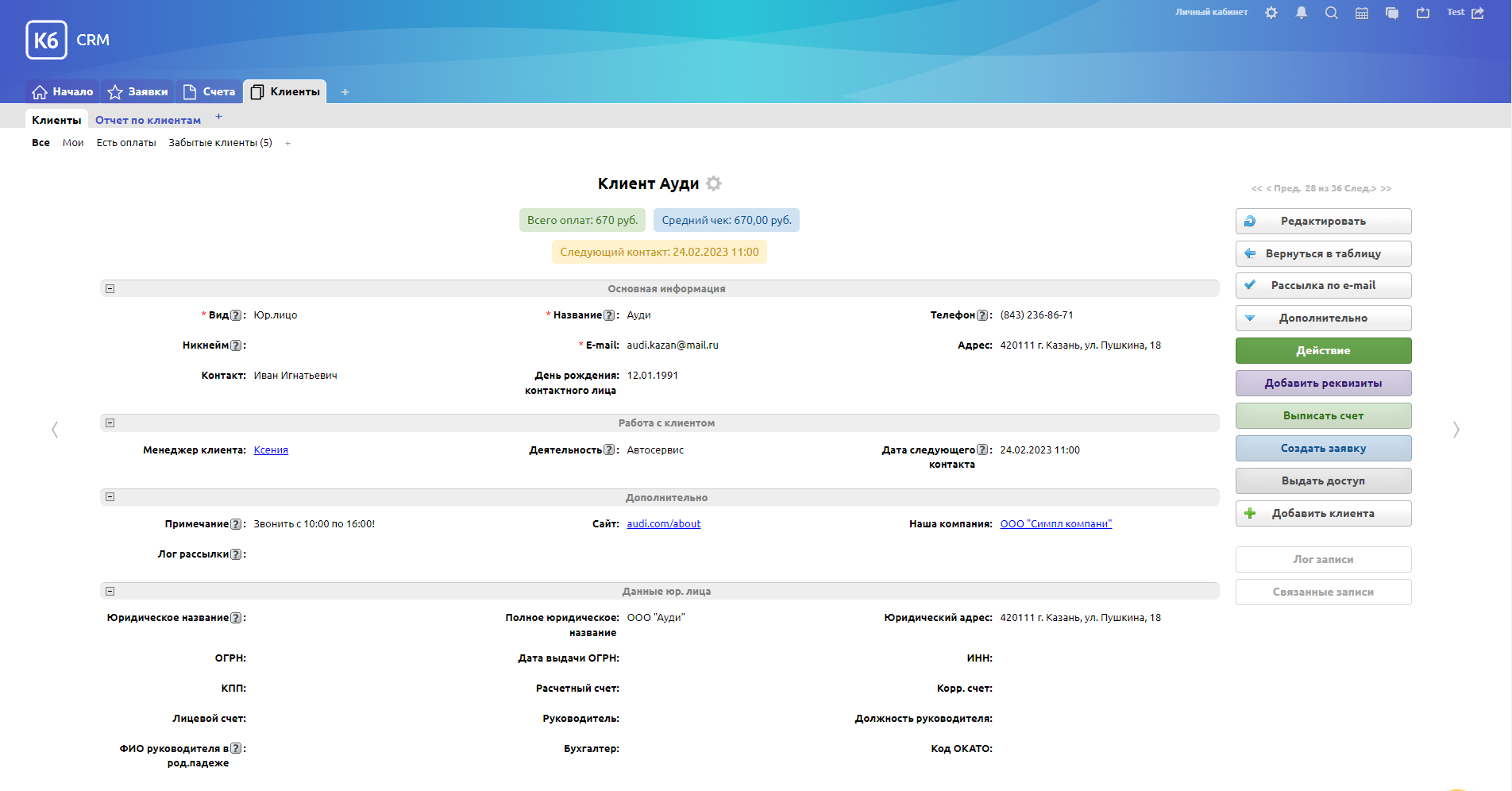Click the logout icon next to Test

click(x=1478, y=13)
